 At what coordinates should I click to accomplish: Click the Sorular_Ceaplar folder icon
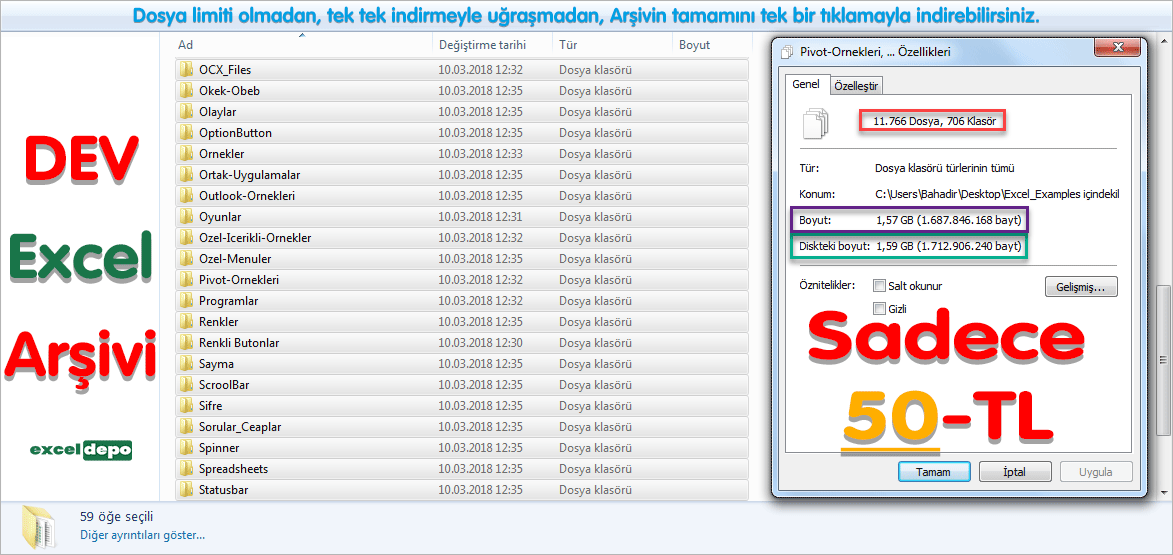coord(186,426)
